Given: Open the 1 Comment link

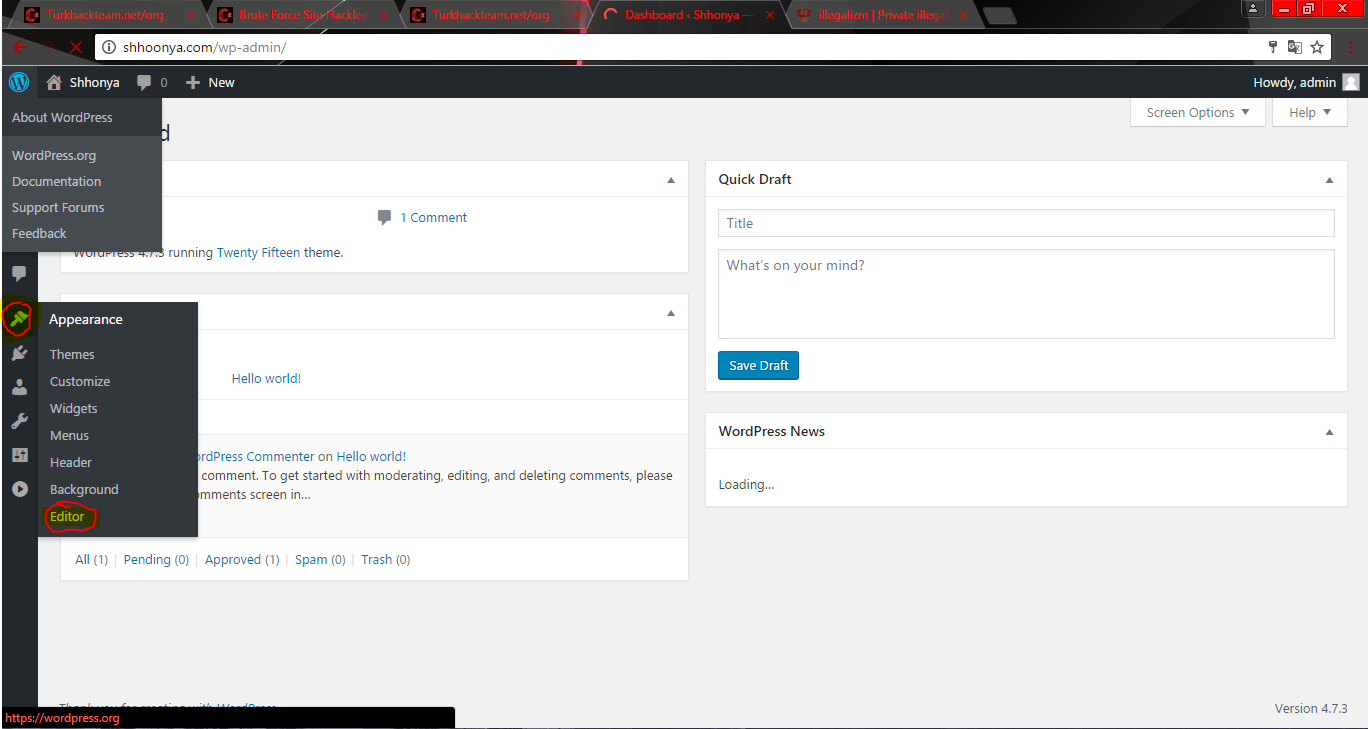Looking at the screenshot, I should 433,217.
